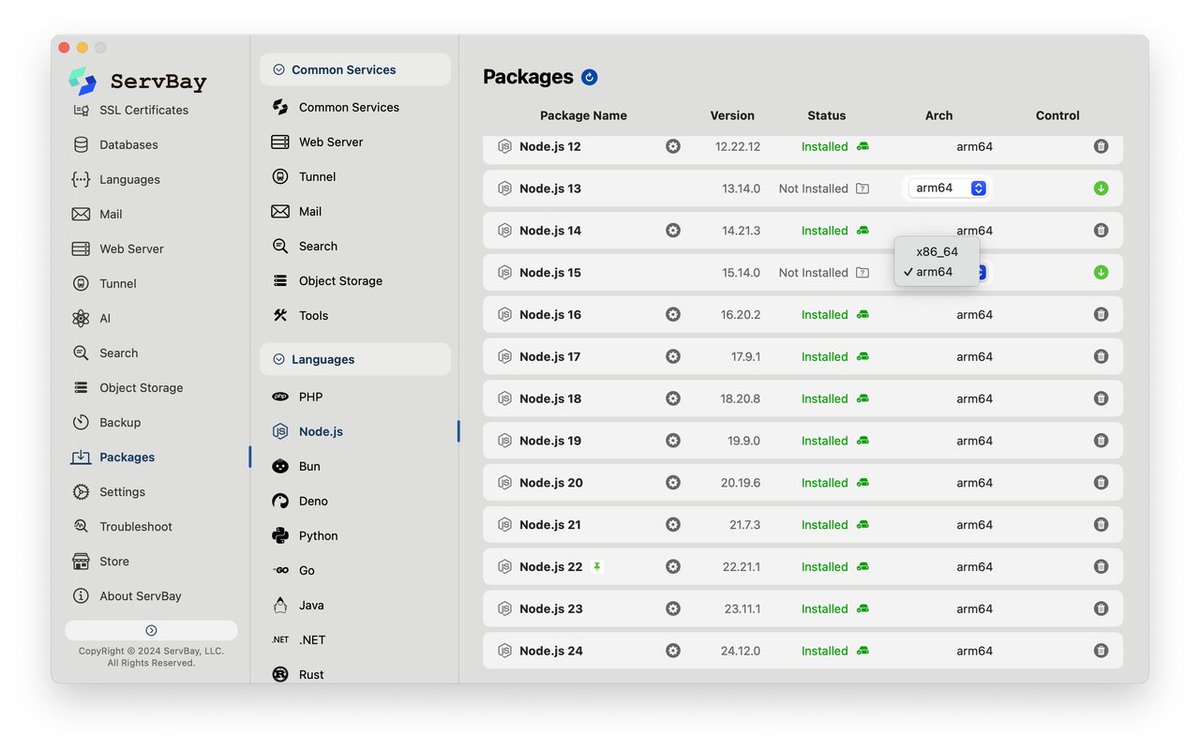Click the folder icon next to Node.js 13 status
The image size is (1200, 751).
862,188
